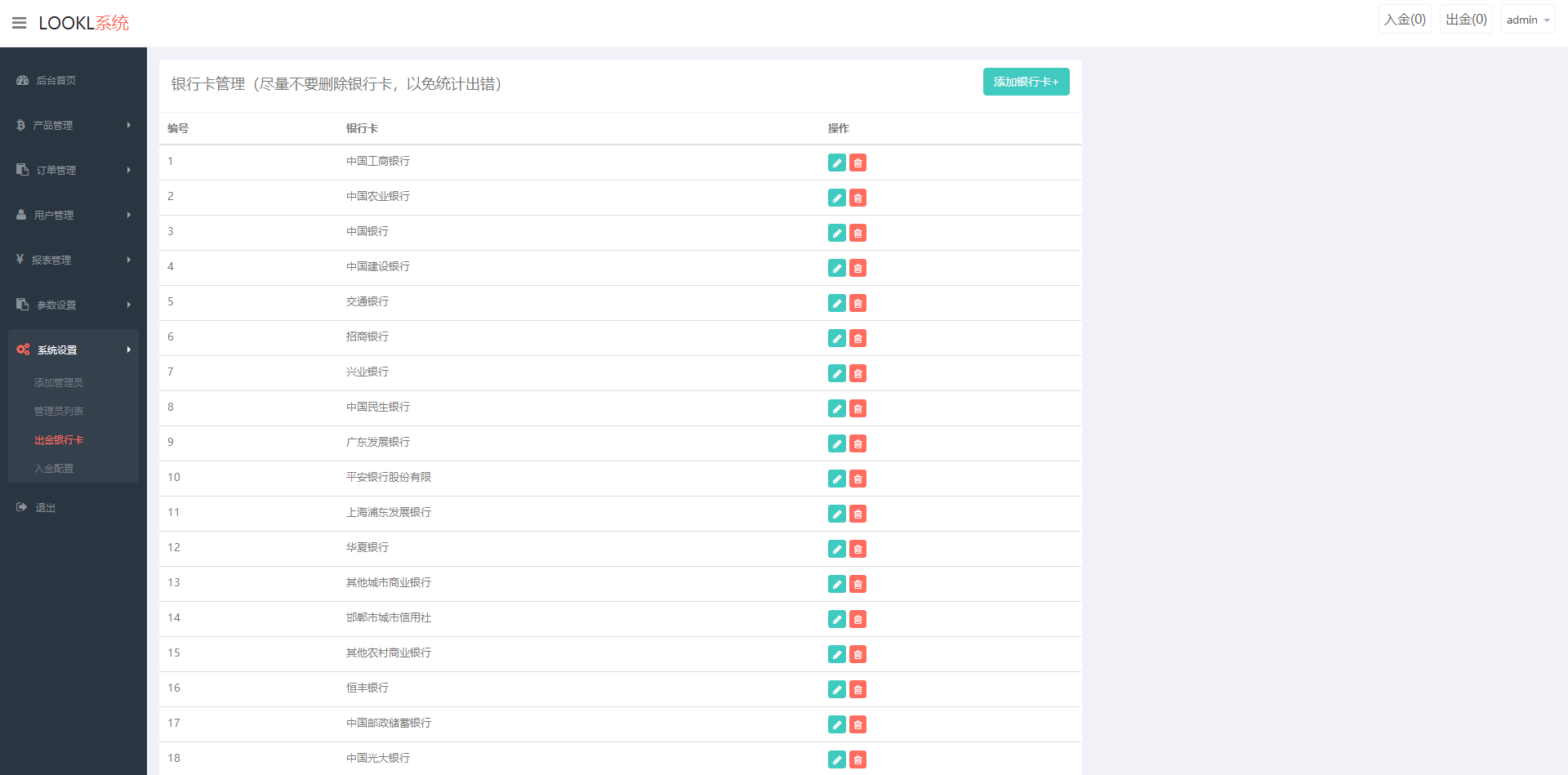Edit the 其他城市商业银行 row

(x=837, y=584)
